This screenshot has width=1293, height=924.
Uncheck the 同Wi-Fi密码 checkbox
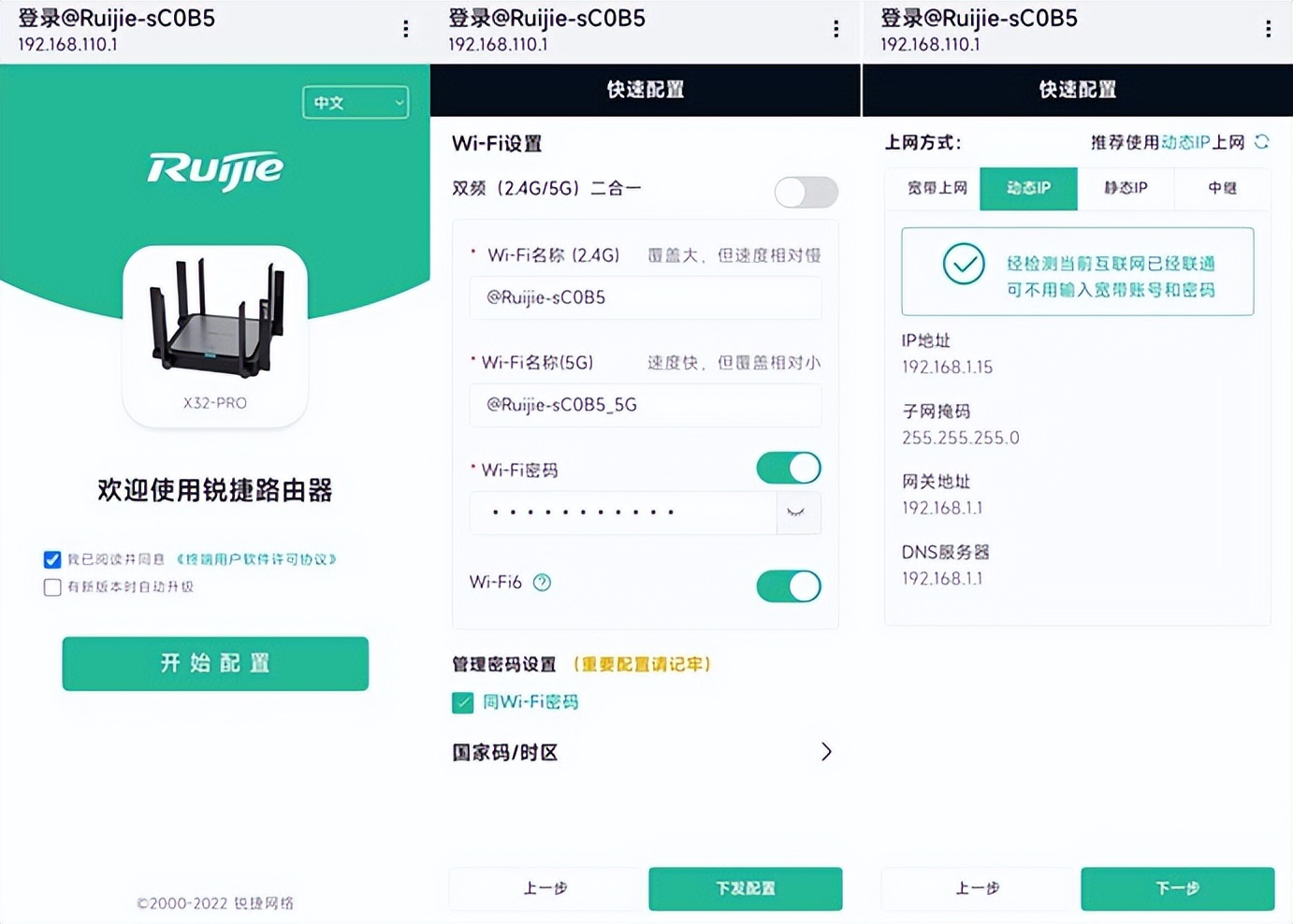pos(462,701)
